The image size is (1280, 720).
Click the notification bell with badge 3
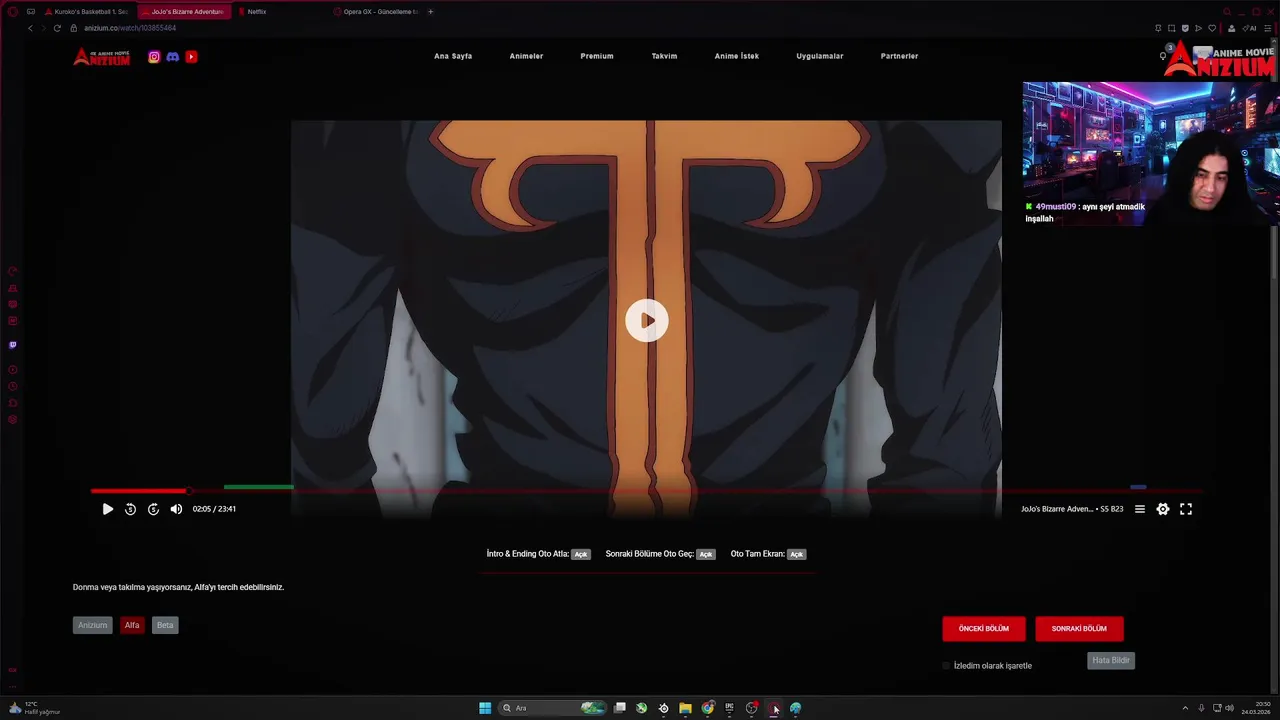(x=1165, y=54)
